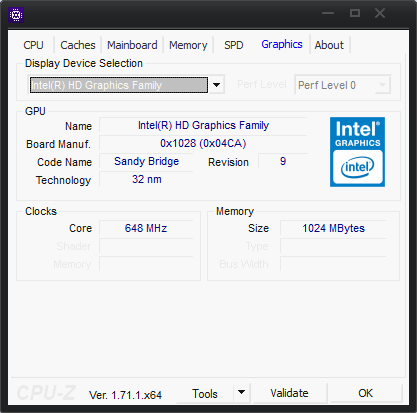Viewport: 417px width, 413px height.
Task: Open the Caches tab
Action: 78,45
